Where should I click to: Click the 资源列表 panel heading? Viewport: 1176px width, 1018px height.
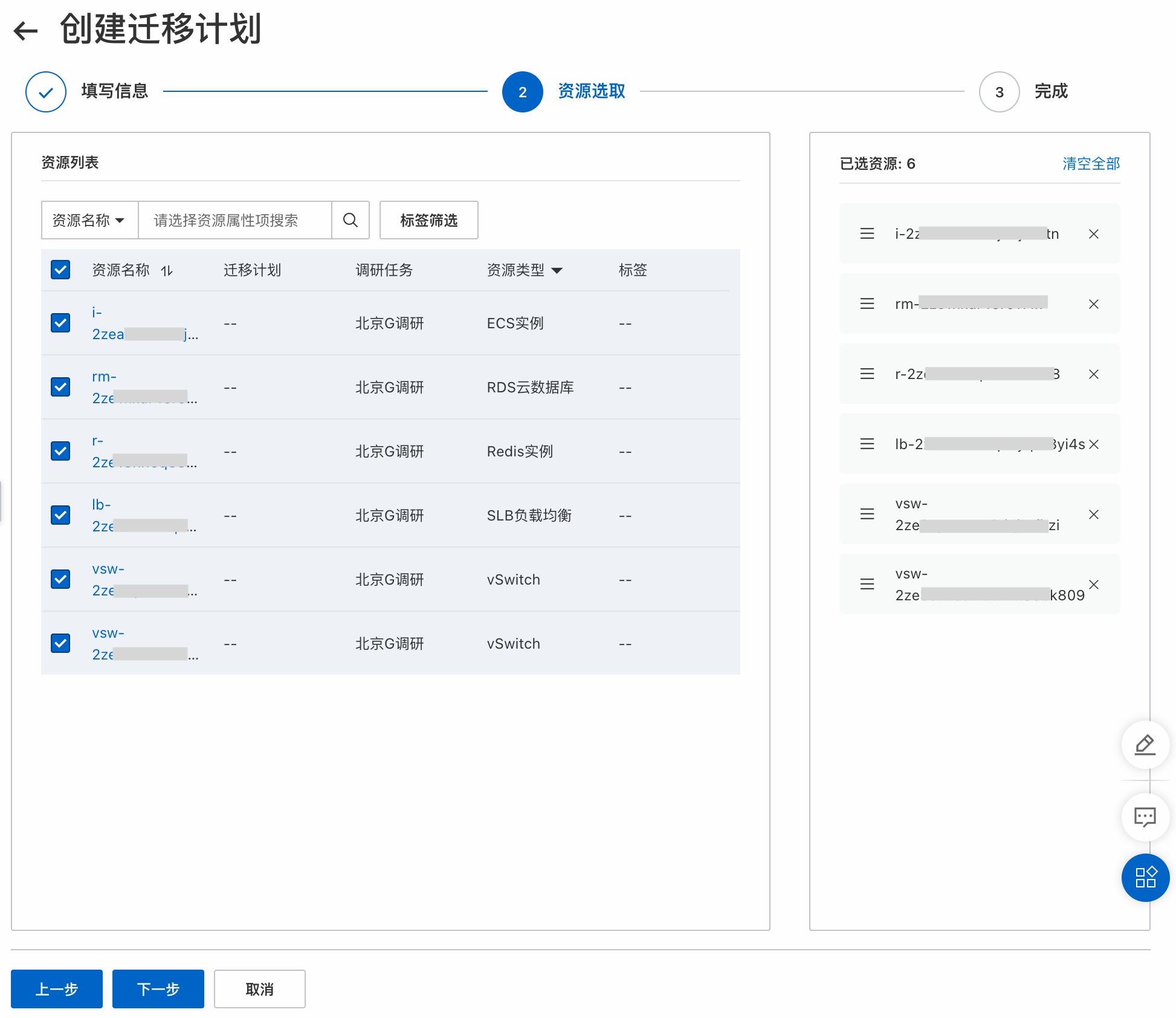tap(70, 163)
